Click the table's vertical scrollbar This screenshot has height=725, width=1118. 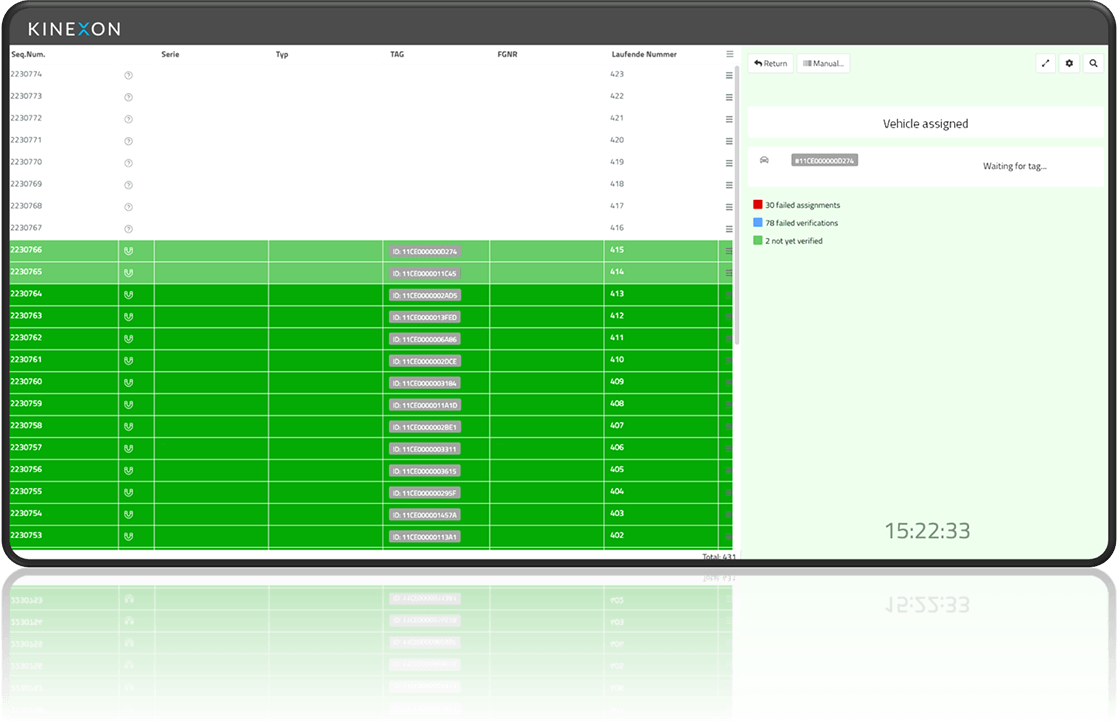click(738, 200)
